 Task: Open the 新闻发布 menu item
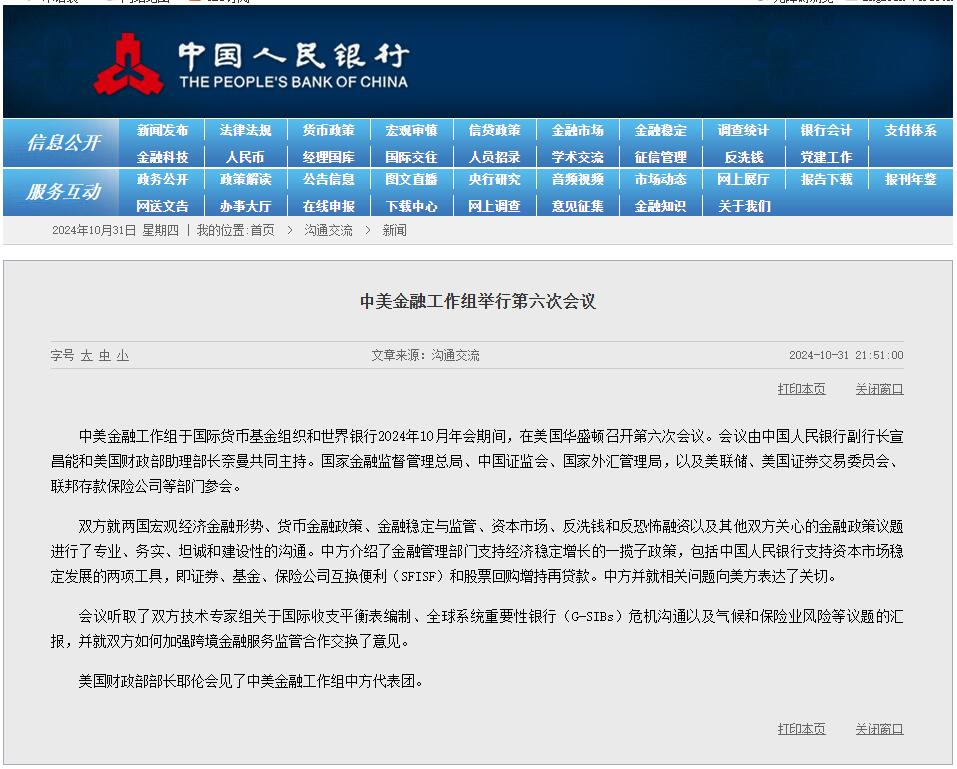(162, 131)
